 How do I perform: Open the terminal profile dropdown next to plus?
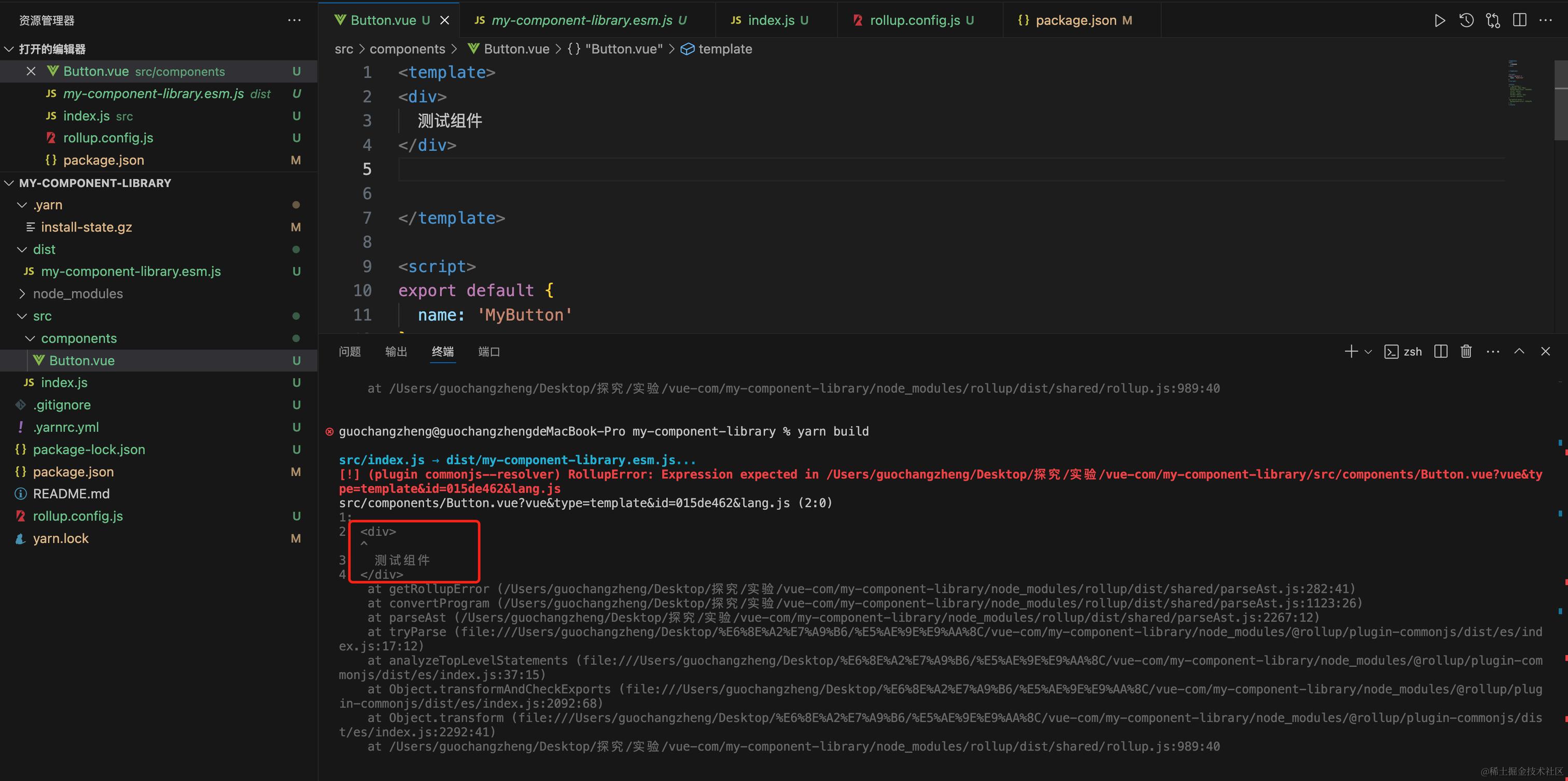[x=1368, y=351]
